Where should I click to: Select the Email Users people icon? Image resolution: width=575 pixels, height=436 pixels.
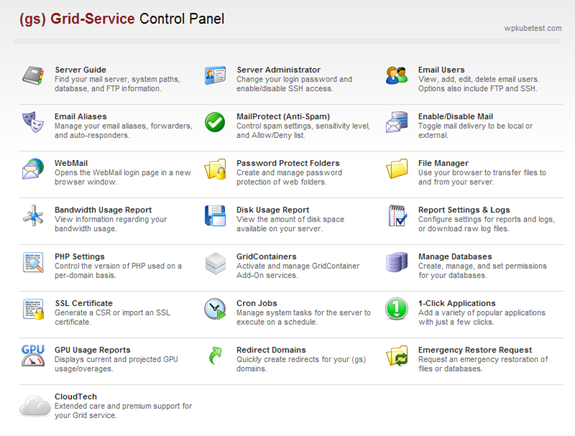[396, 76]
